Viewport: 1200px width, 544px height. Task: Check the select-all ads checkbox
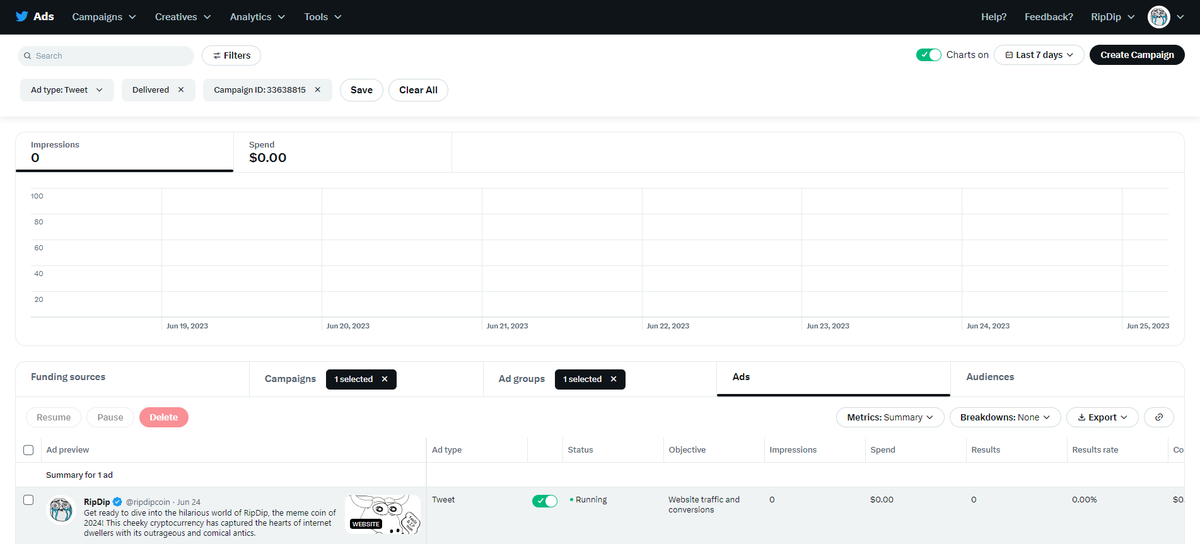28,450
